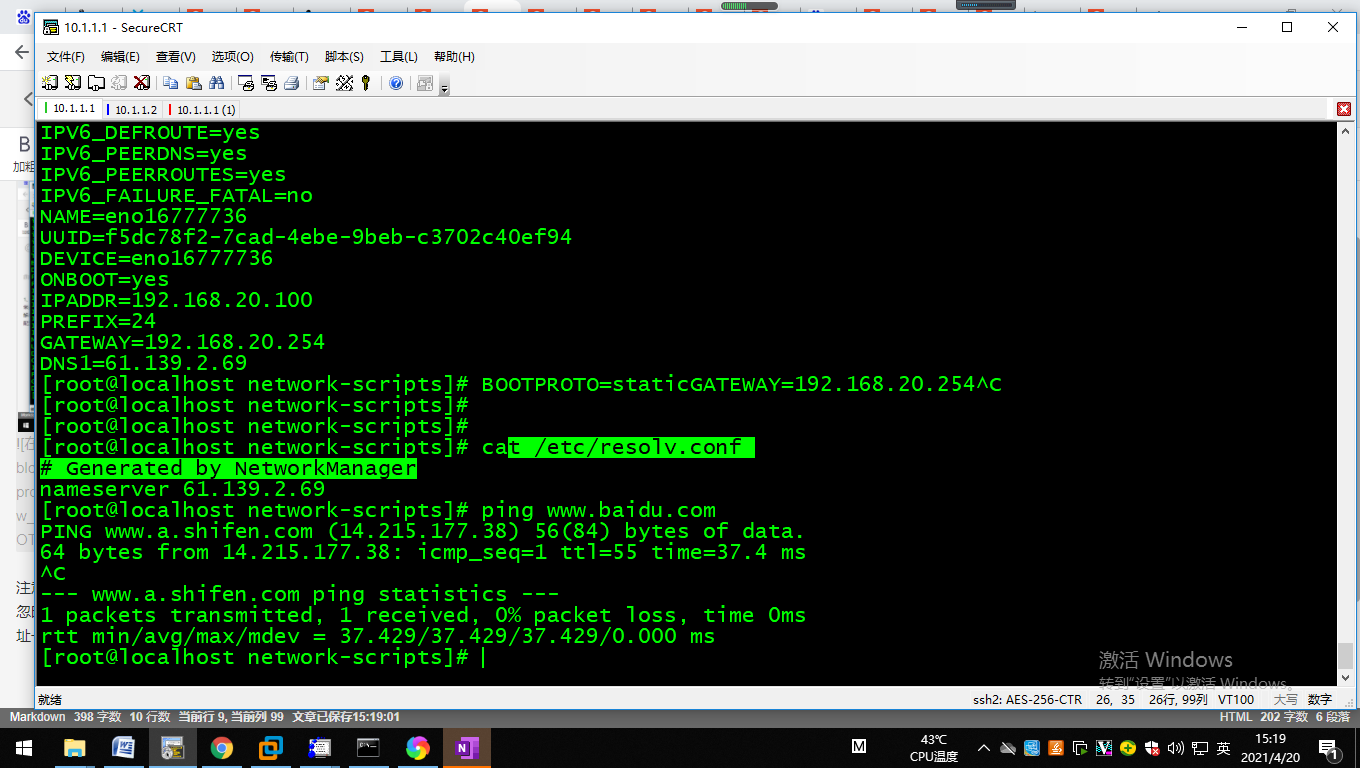The width and height of the screenshot is (1360, 768).
Task: Open Chrome from the taskbar
Action: click(x=222, y=748)
